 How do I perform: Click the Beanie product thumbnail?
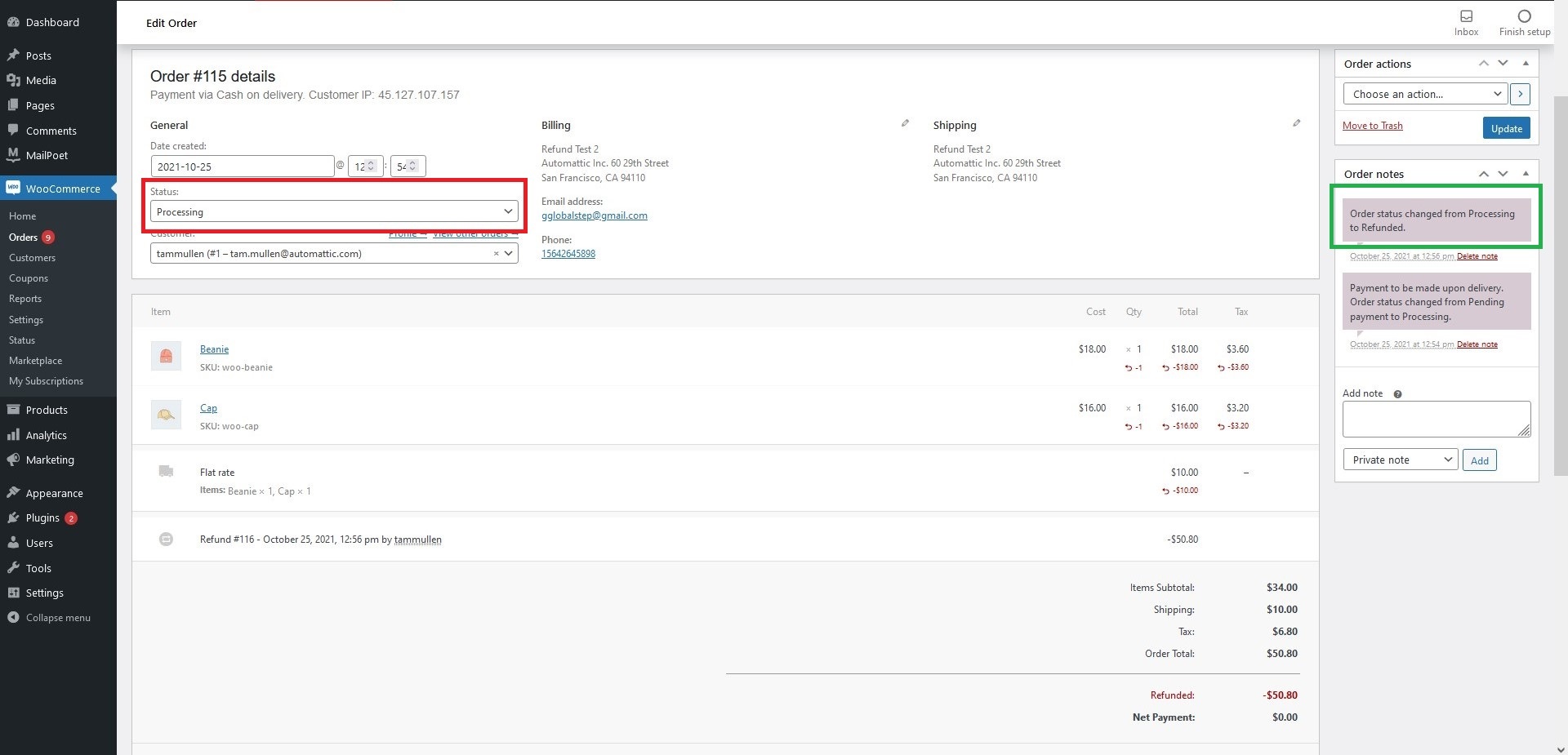(x=166, y=356)
